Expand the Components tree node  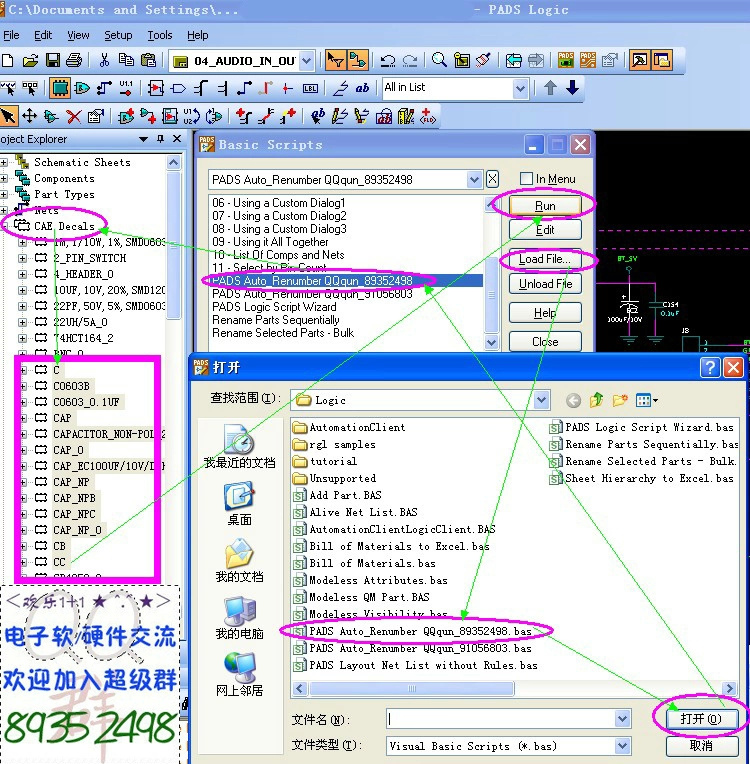point(4,178)
